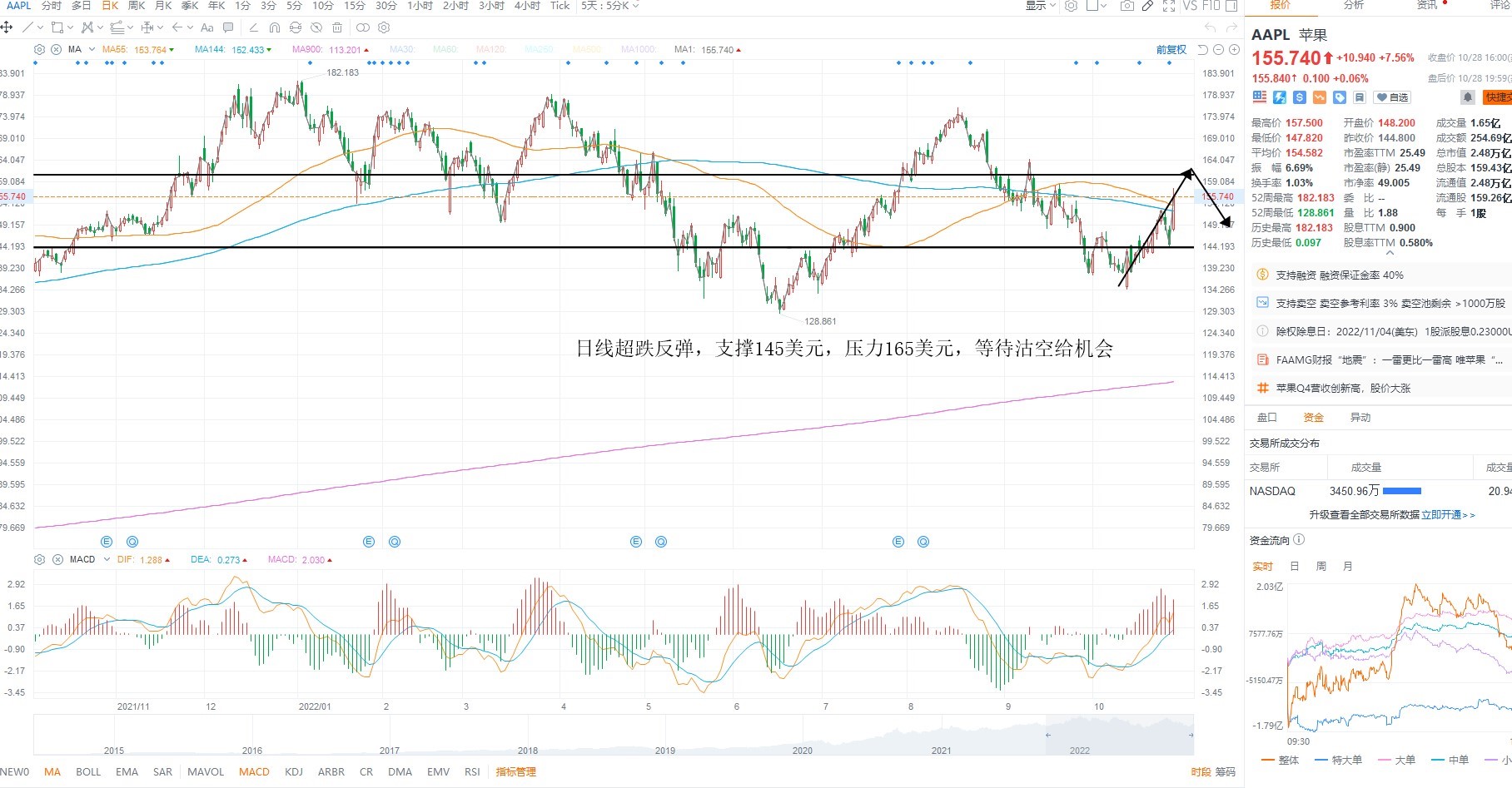Open the 显示 display dropdown
The width and height of the screenshot is (1512, 788).
[1040, 6]
